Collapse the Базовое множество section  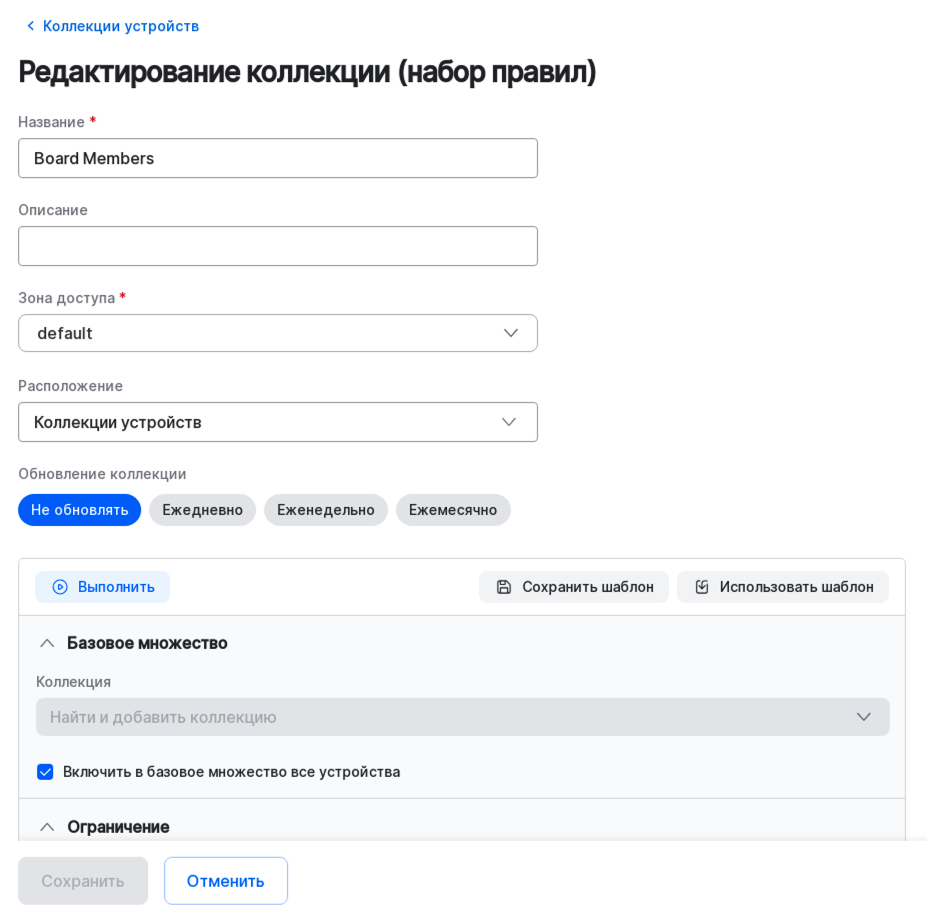pyautogui.click(x=47, y=643)
